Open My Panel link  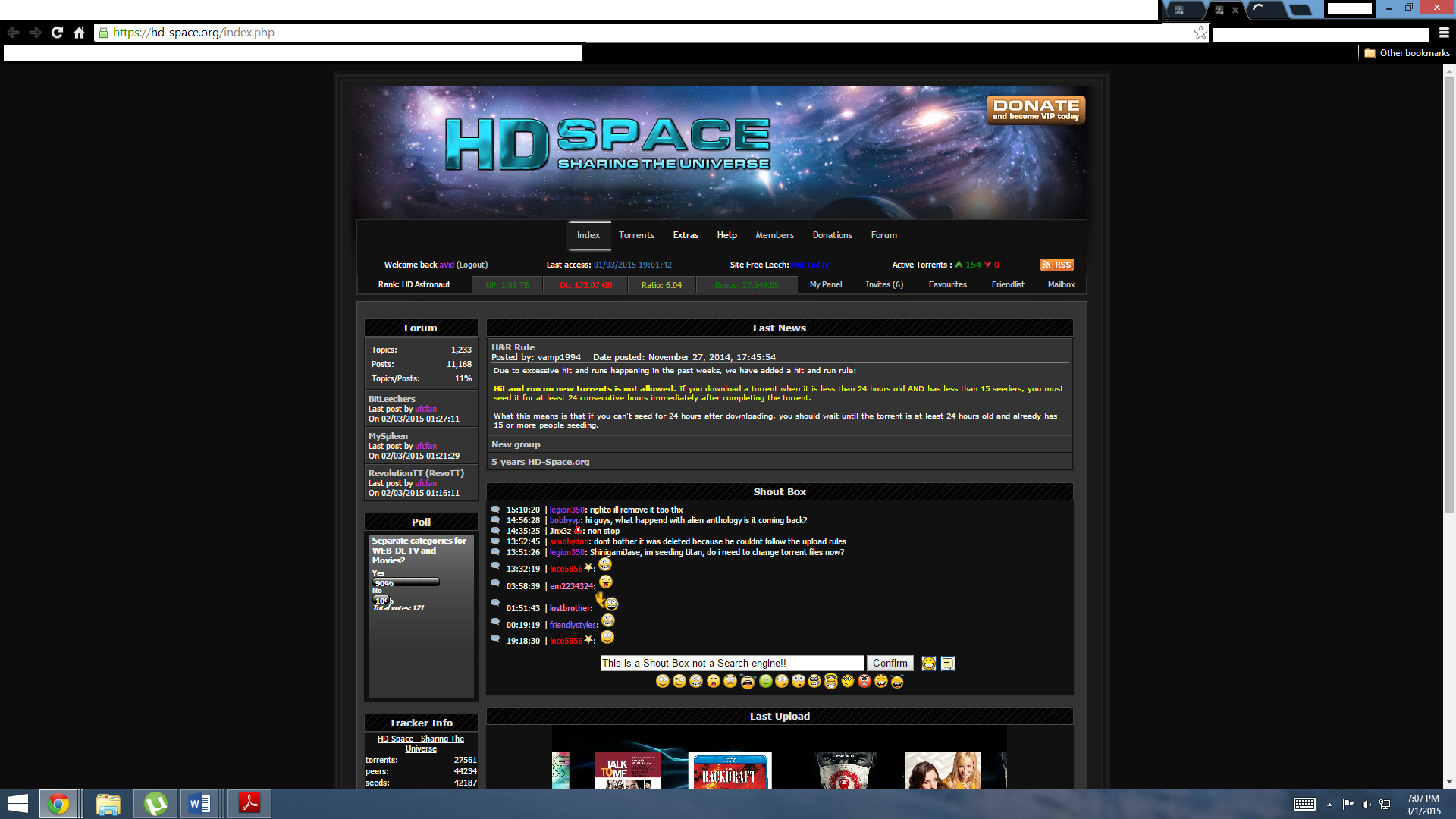[x=826, y=284]
